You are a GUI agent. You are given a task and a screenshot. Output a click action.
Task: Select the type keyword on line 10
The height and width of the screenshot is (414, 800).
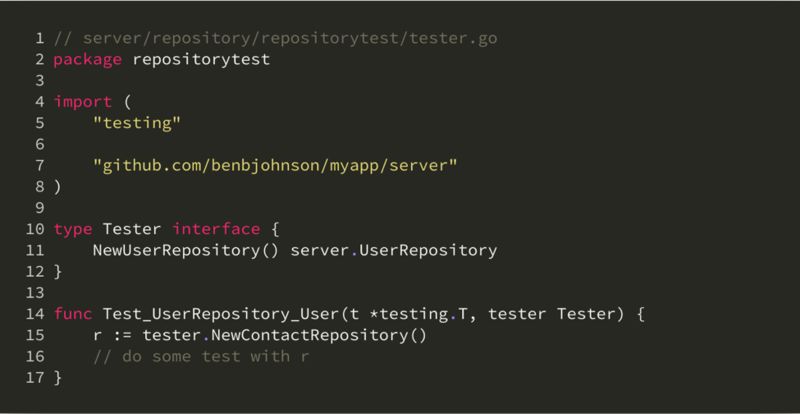[x=73, y=229]
